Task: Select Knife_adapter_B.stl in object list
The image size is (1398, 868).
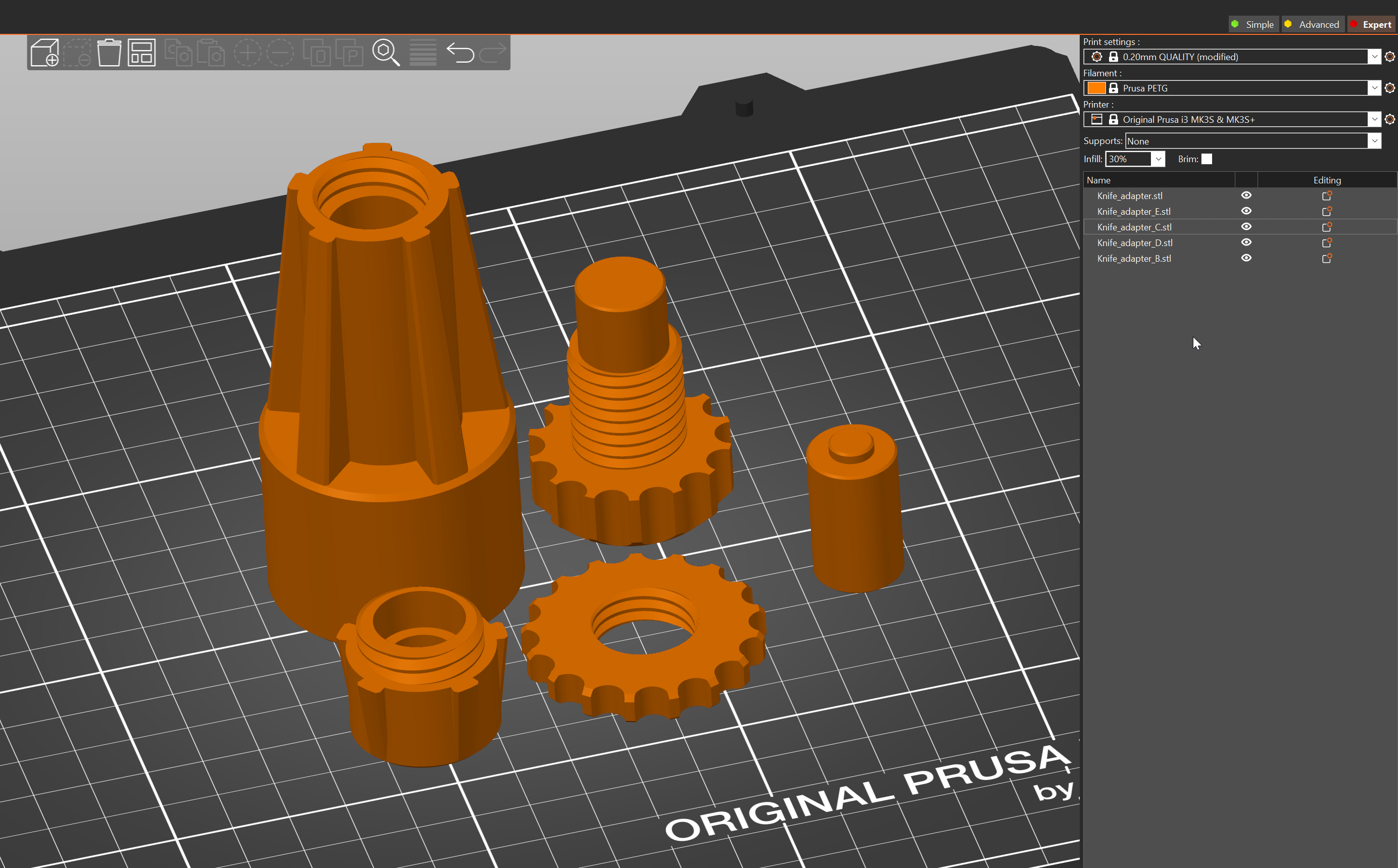Action: [x=1133, y=258]
